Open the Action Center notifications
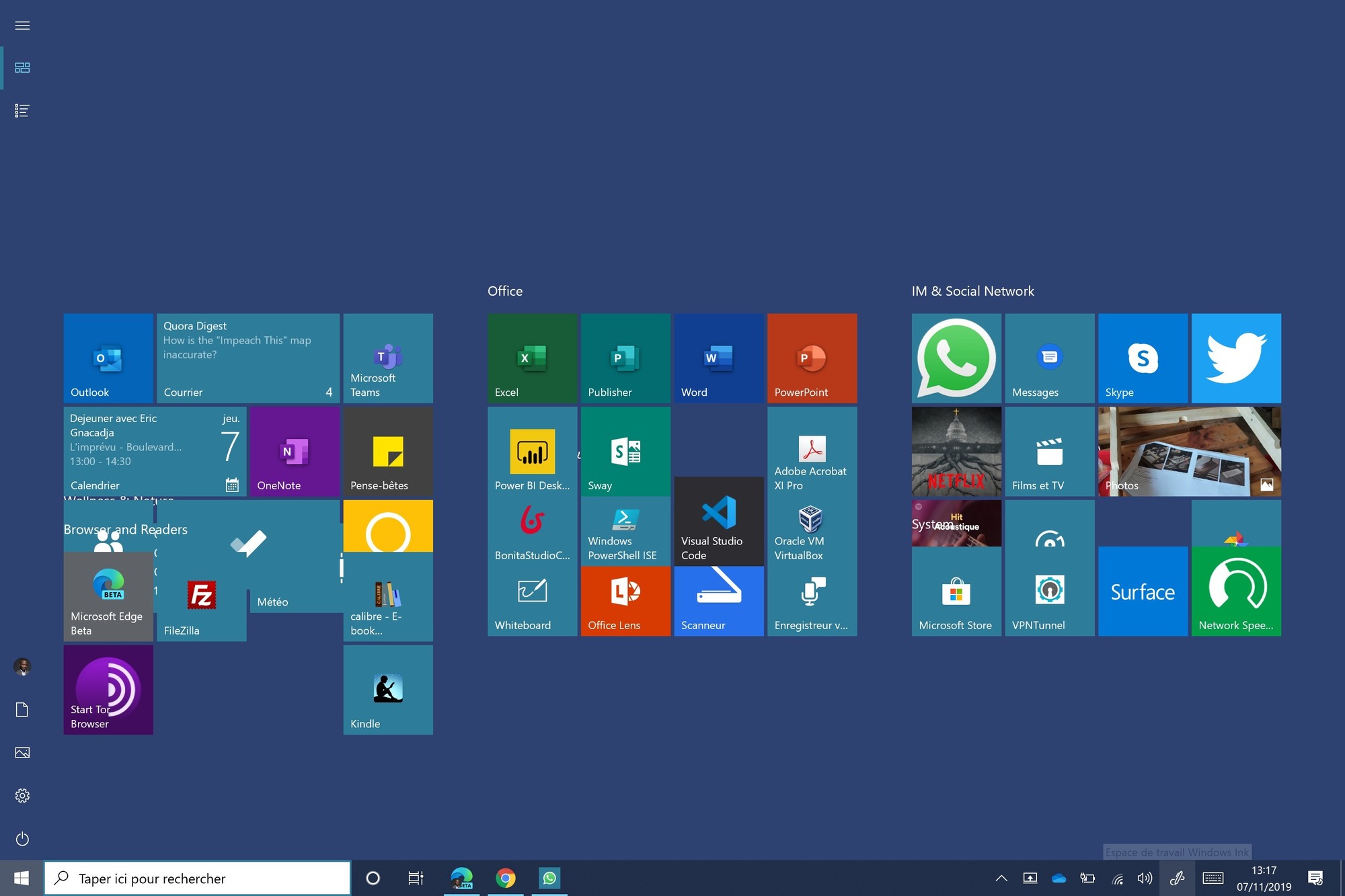1345x896 pixels. pyautogui.click(x=1315, y=878)
